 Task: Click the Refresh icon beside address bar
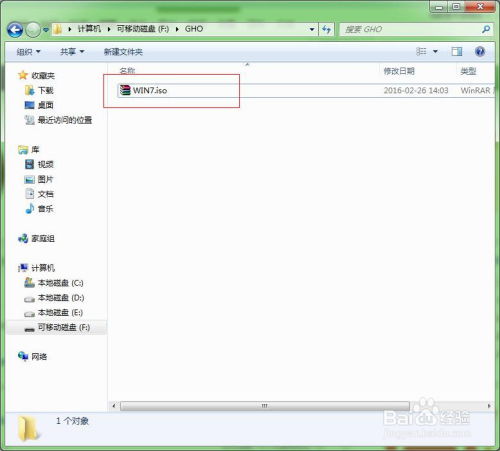point(326,30)
